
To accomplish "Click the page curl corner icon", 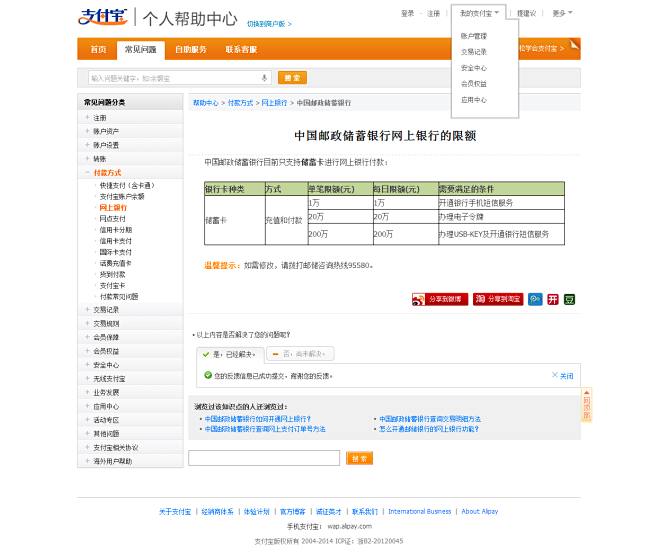I will (574, 44).
